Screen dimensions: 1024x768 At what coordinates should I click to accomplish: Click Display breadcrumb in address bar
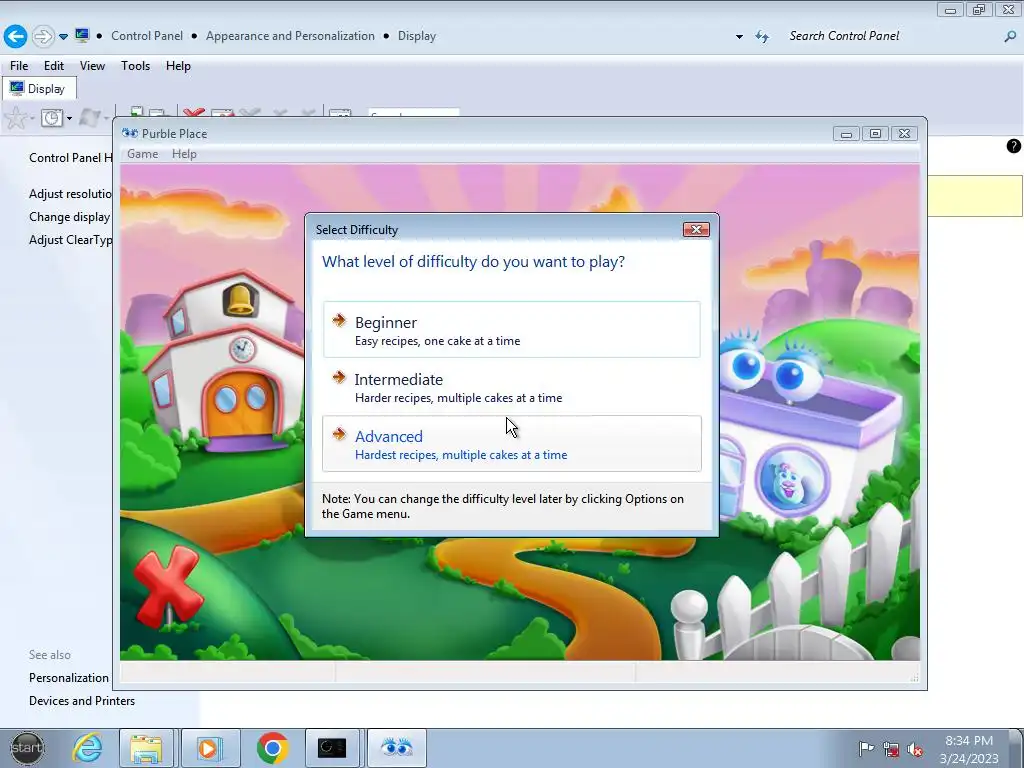417,36
